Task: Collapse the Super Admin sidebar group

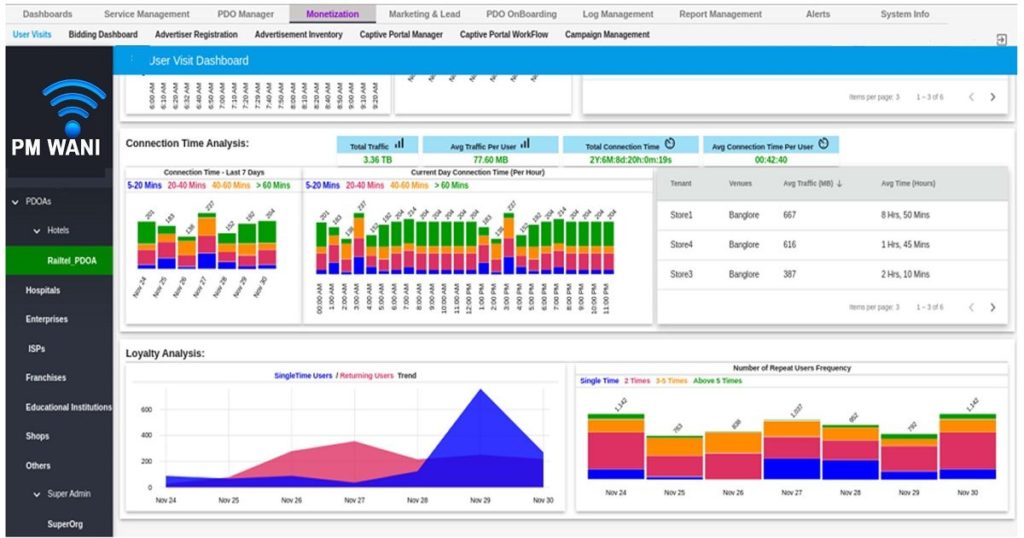Action: pyautogui.click(x=37, y=494)
